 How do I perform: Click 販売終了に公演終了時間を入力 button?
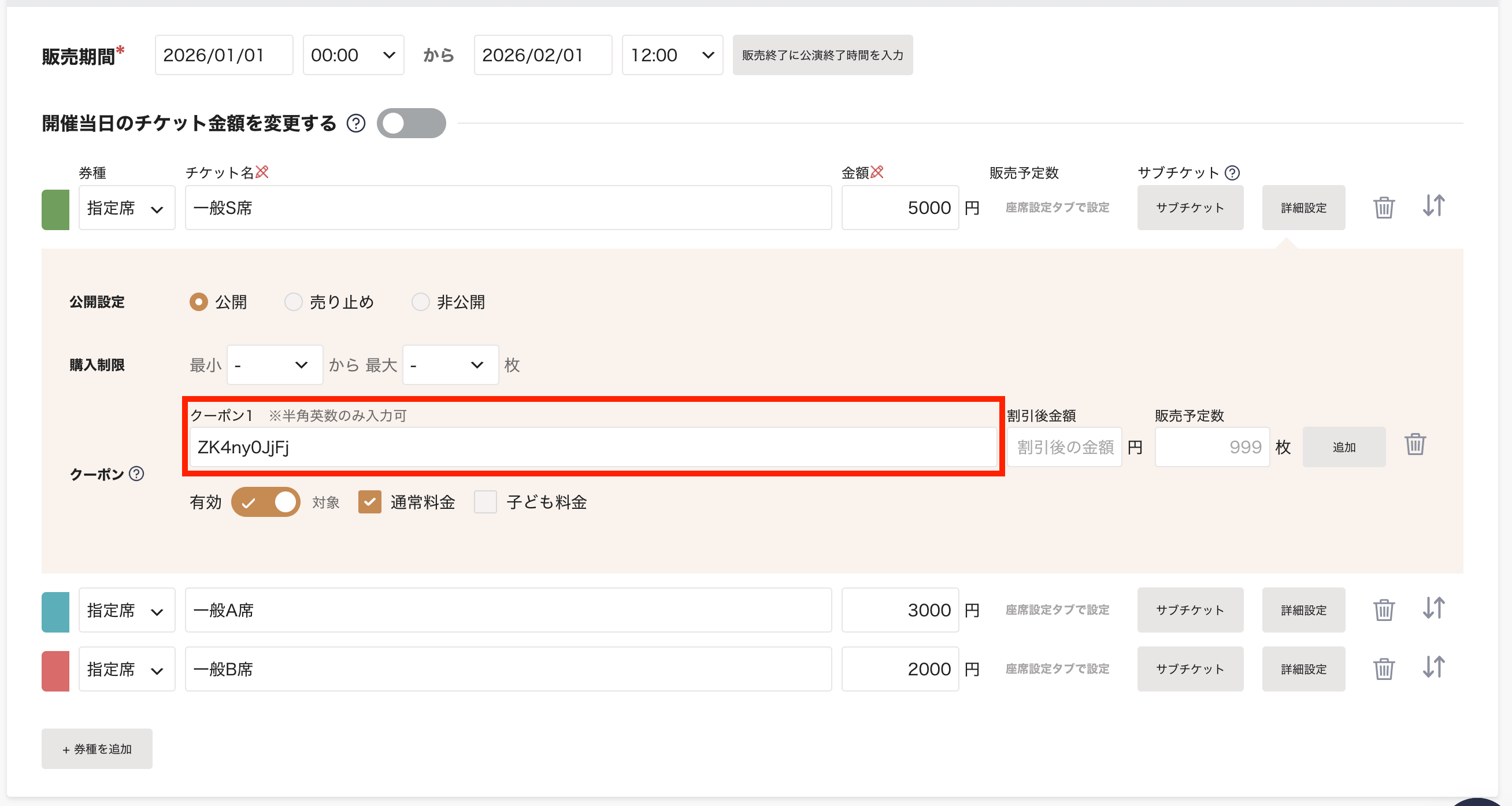(x=822, y=55)
